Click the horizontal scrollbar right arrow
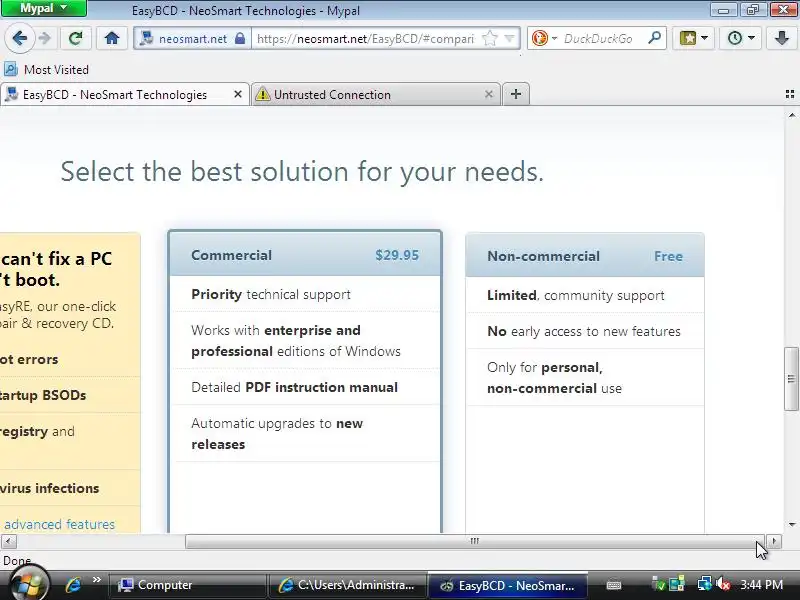800x600 pixels. click(x=773, y=541)
